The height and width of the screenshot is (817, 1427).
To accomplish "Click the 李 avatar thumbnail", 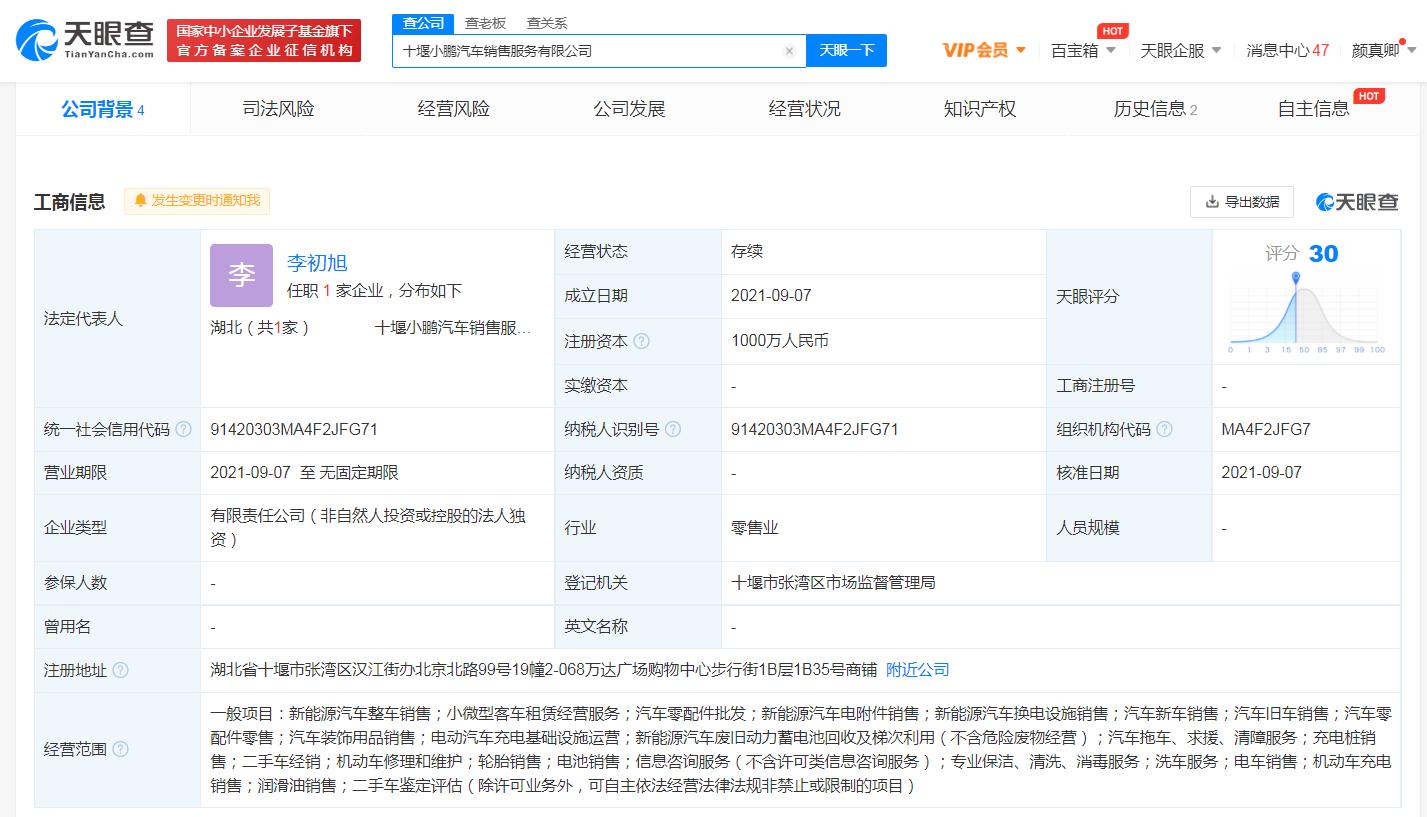I will 241,275.
